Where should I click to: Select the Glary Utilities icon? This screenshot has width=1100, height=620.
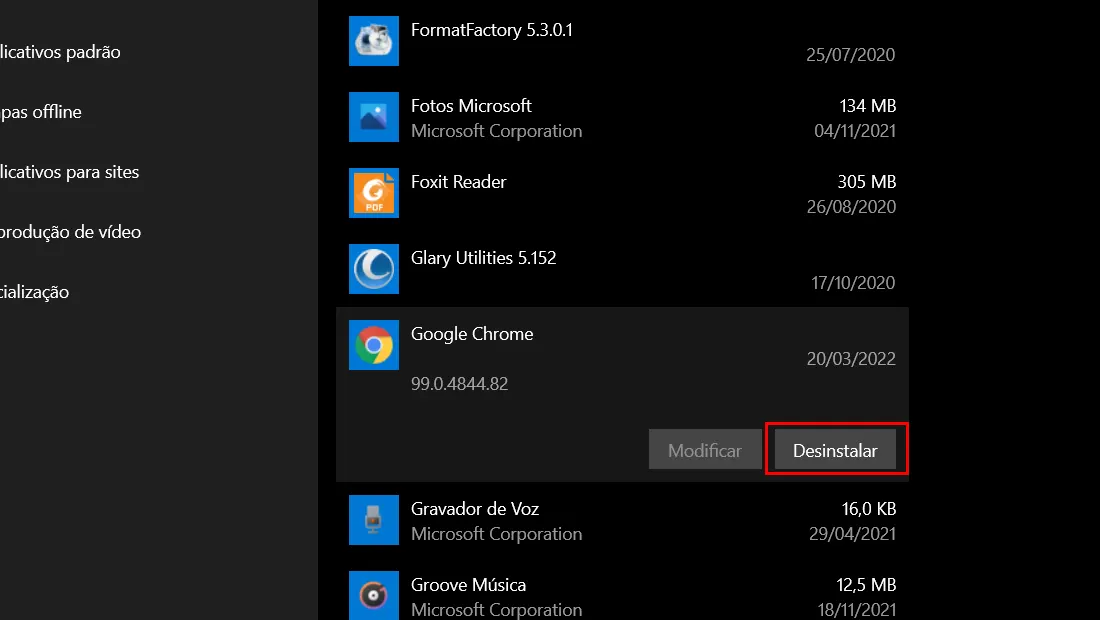pyautogui.click(x=374, y=269)
